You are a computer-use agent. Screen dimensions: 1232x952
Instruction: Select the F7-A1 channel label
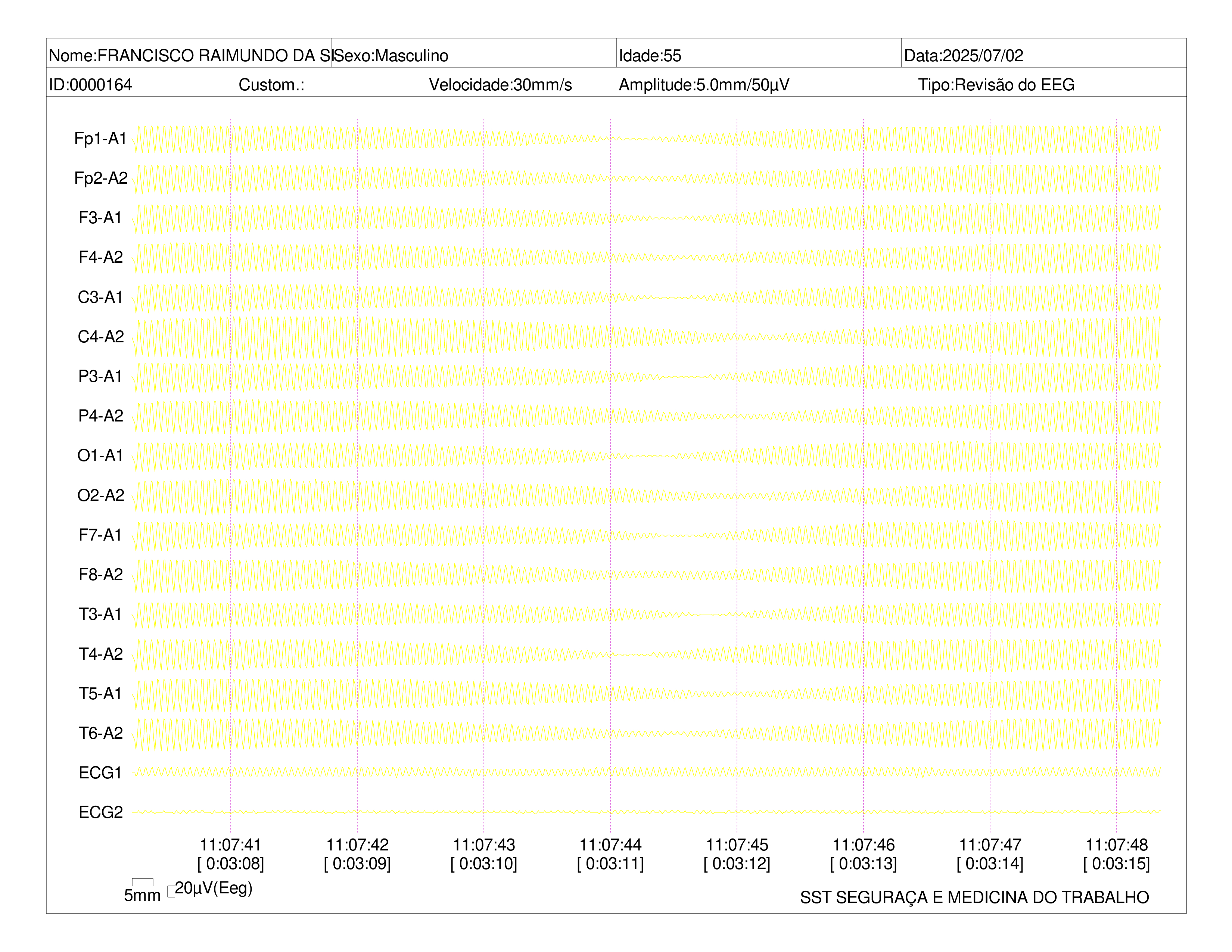coord(100,535)
